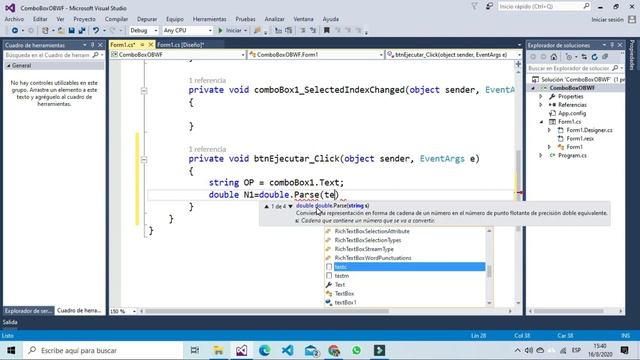Click the Solution Explorer search magnifier icon
Viewport: 640px width, 360px height.
coord(615,68)
